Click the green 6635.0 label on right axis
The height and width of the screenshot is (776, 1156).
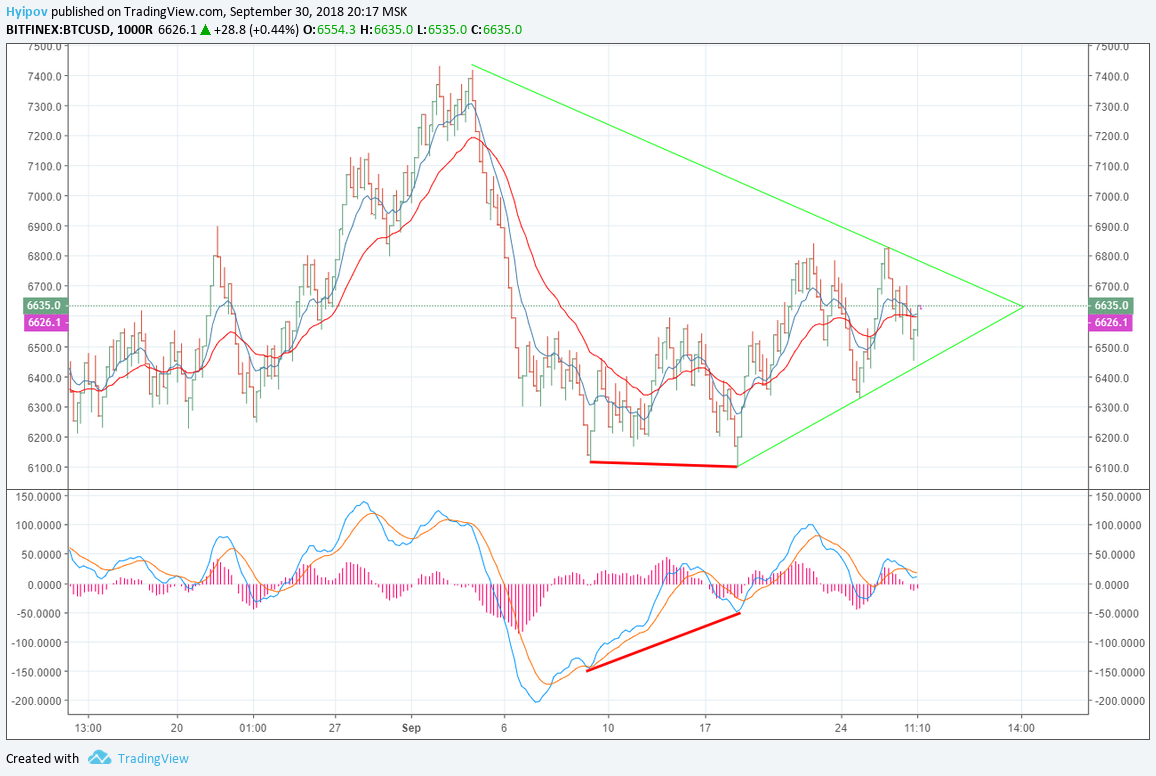(x=1110, y=305)
